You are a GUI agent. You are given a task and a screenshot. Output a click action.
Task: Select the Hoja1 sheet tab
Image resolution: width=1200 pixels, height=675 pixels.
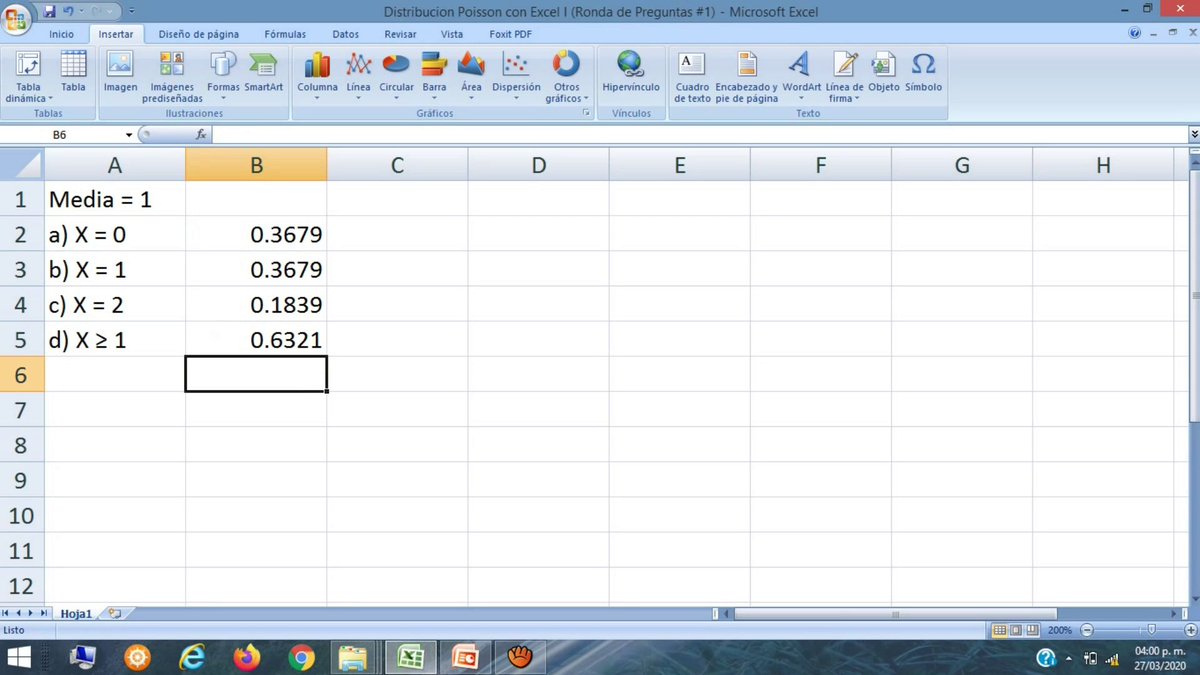(x=75, y=613)
